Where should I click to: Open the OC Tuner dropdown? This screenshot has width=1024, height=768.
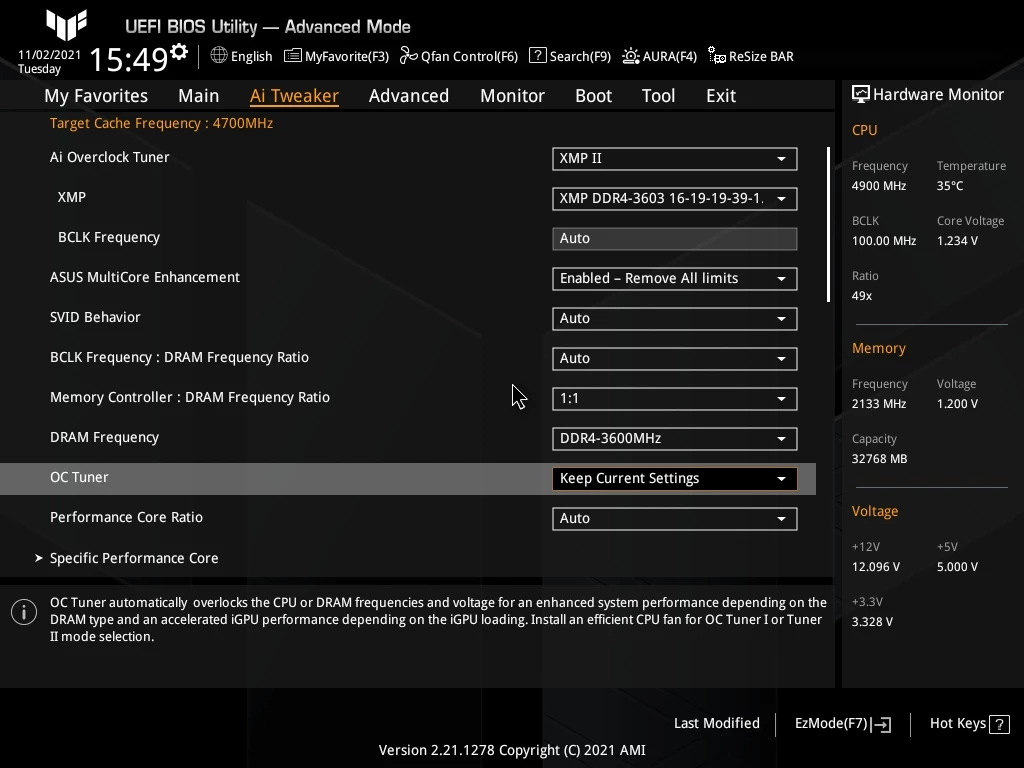675,479
